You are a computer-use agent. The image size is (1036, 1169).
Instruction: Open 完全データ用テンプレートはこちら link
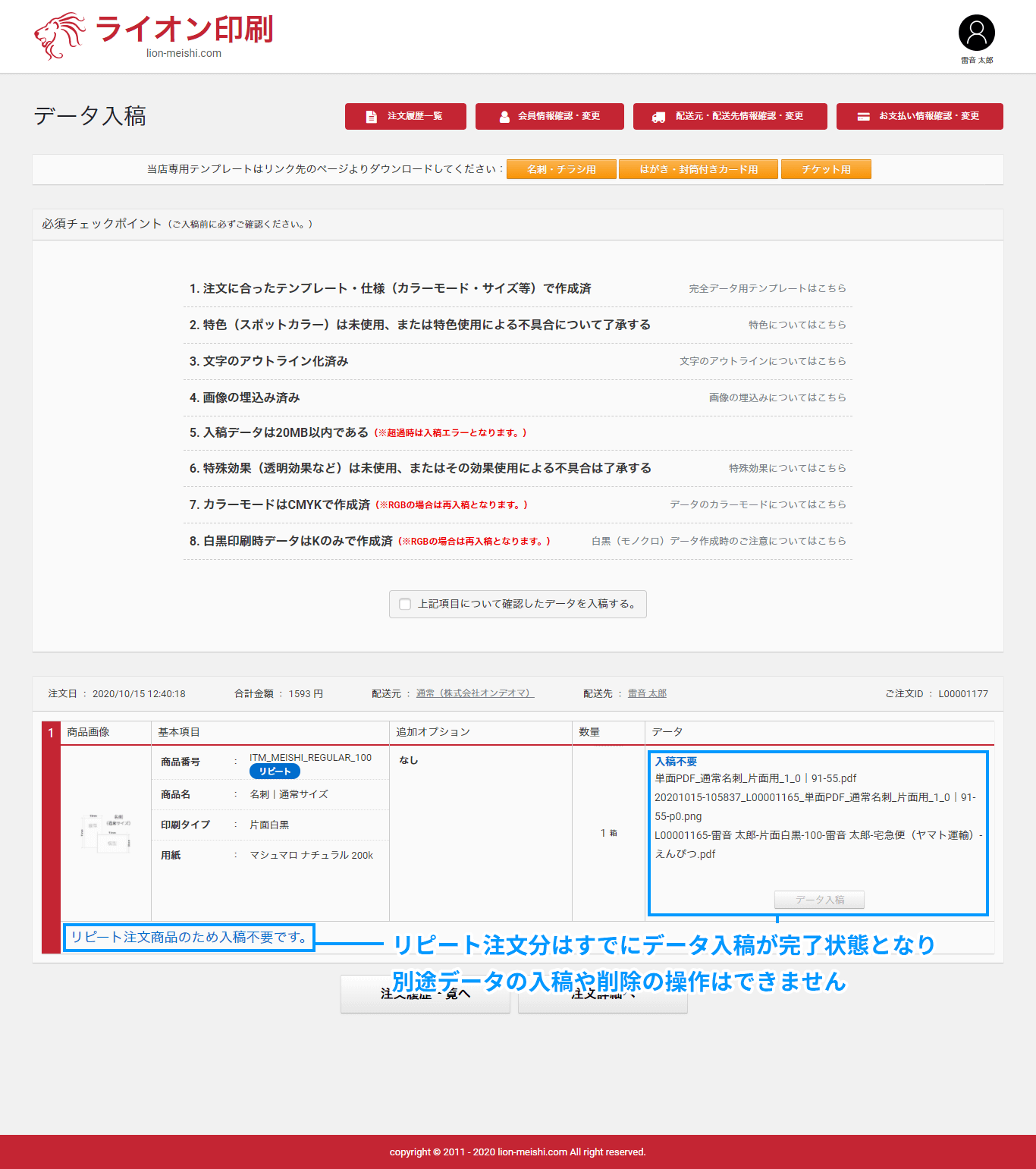click(767, 288)
